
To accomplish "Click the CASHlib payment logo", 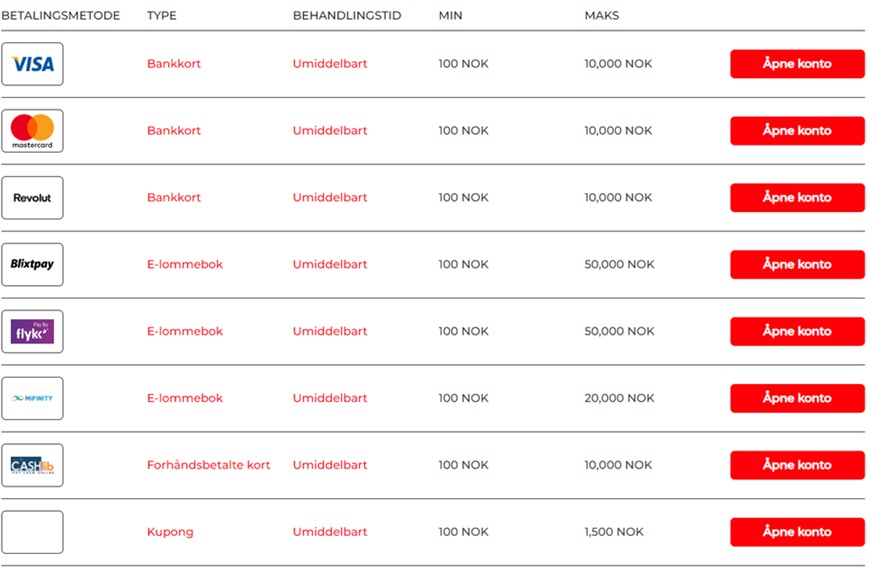I will (x=32, y=465).
